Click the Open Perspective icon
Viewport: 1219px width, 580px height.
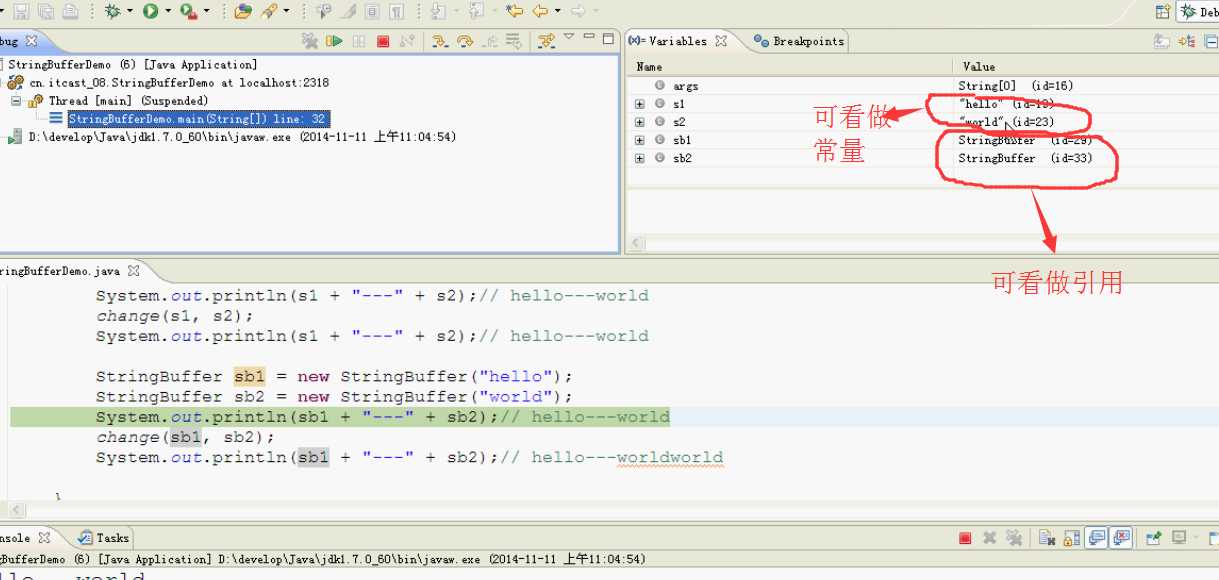pyautogui.click(x=1163, y=12)
